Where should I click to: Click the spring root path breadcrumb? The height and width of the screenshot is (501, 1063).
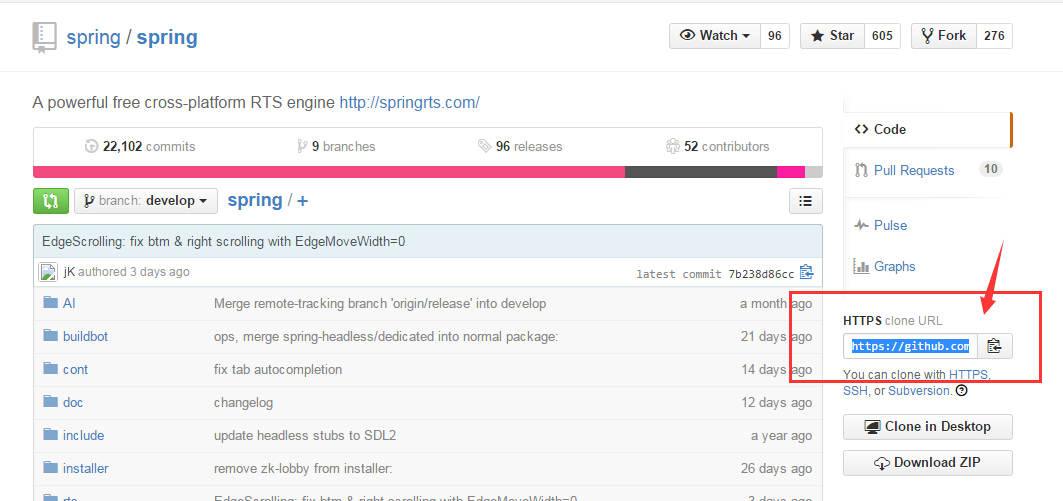[x=255, y=200]
